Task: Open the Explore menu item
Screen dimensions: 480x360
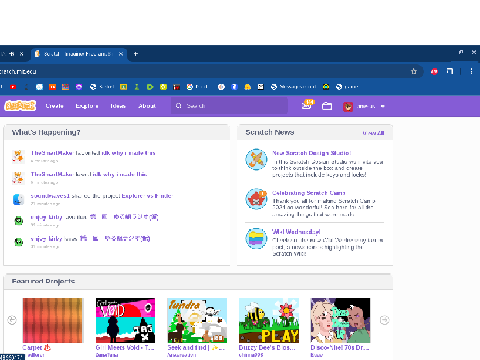Action: [x=87, y=106]
